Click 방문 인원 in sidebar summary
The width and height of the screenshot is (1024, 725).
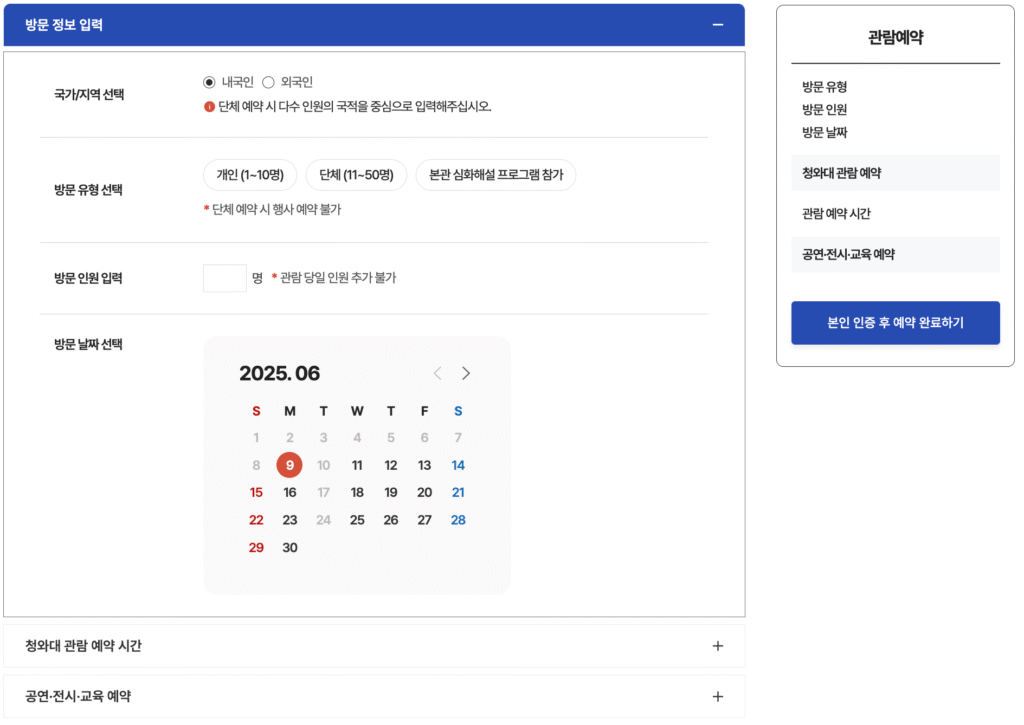coord(824,110)
